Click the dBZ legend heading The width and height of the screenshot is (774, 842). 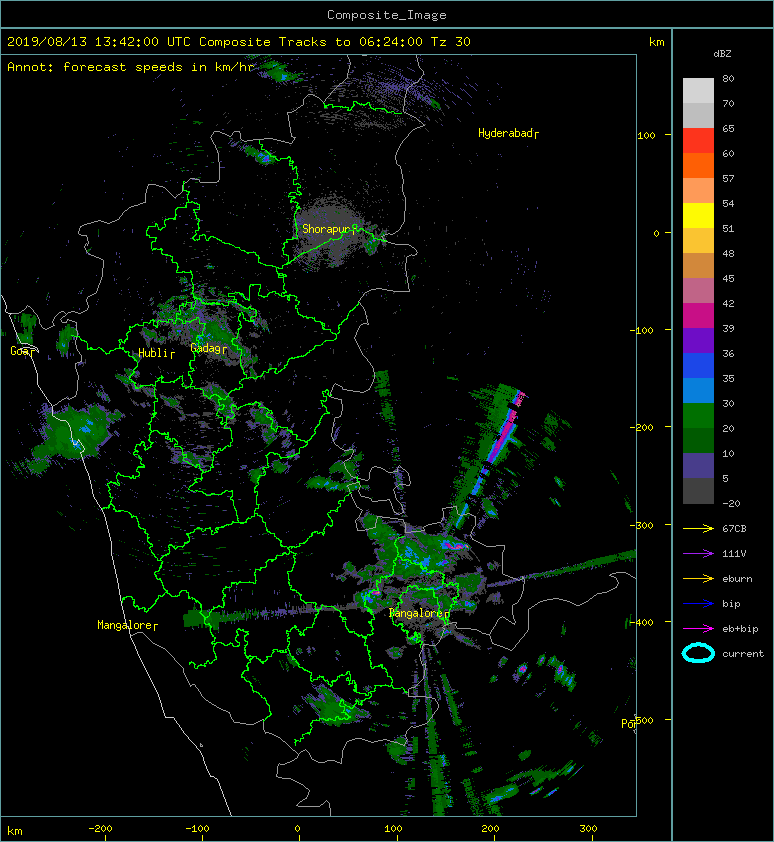(722, 54)
